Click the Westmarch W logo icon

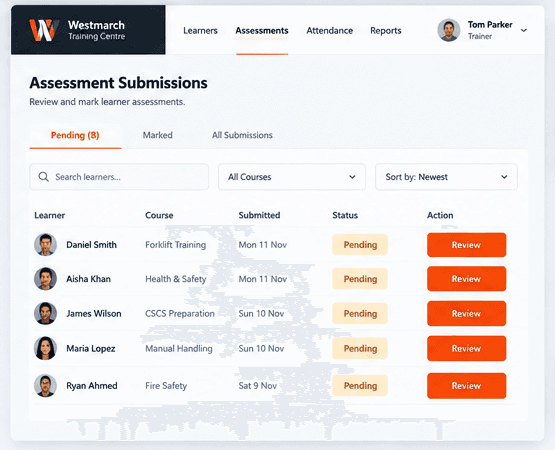[x=44, y=30]
